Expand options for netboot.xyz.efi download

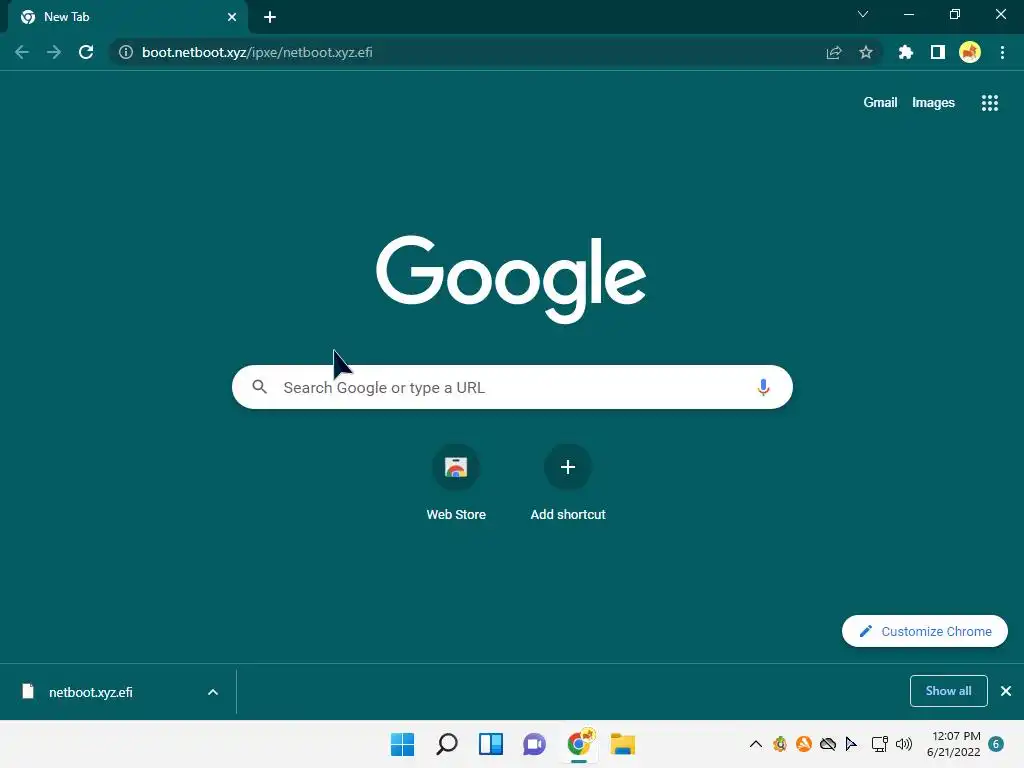click(213, 692)
